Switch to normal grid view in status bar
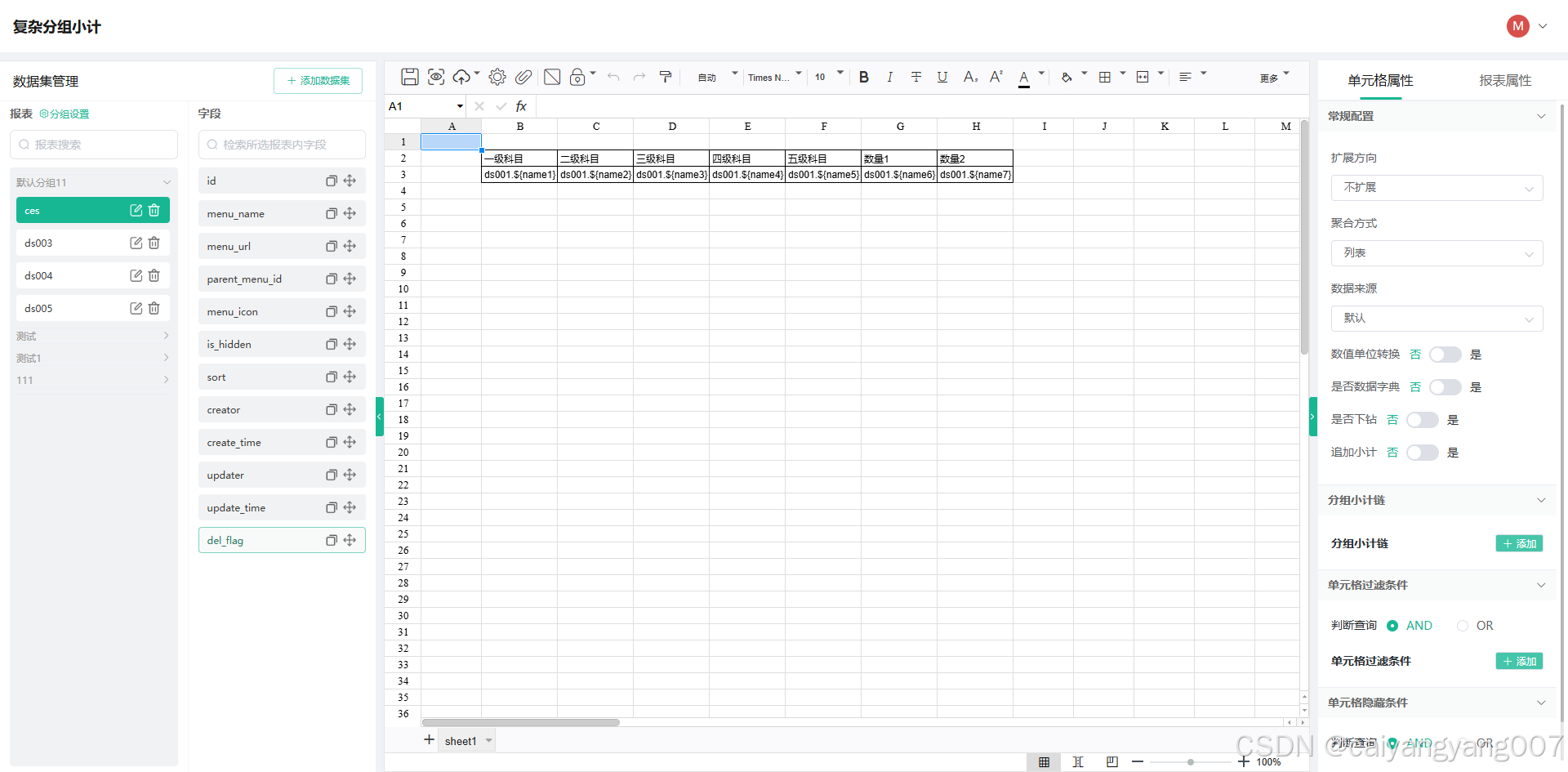This screenshot has height=772, width=1568. [1044, 761]
